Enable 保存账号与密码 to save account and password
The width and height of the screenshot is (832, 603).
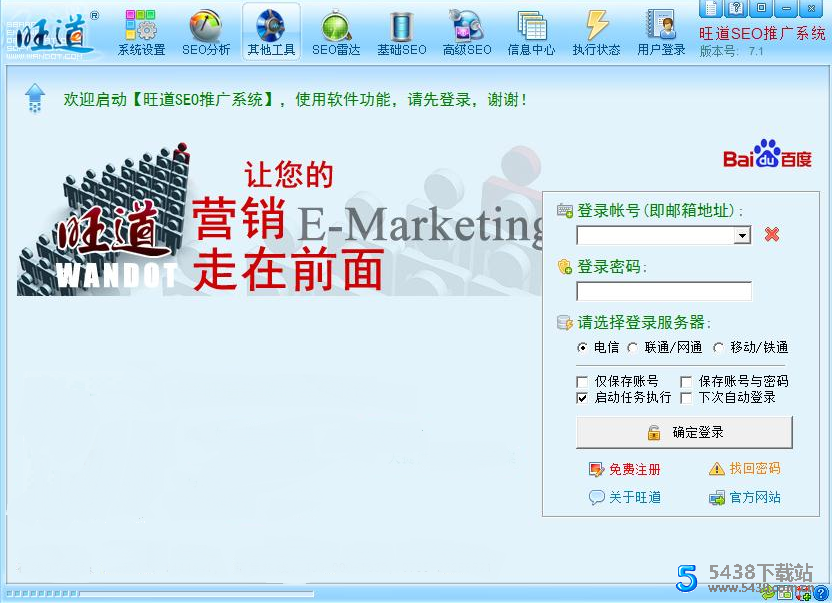pos(684,382)
